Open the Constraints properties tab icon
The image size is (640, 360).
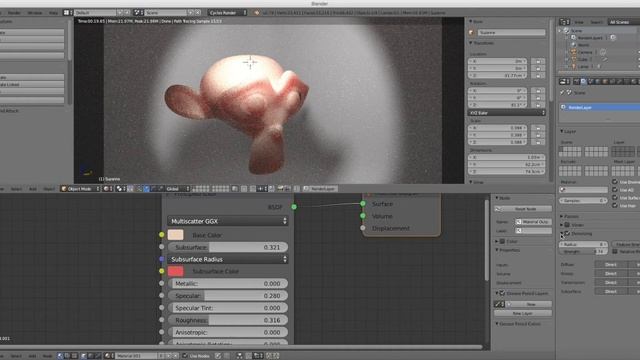coord(613,82)
